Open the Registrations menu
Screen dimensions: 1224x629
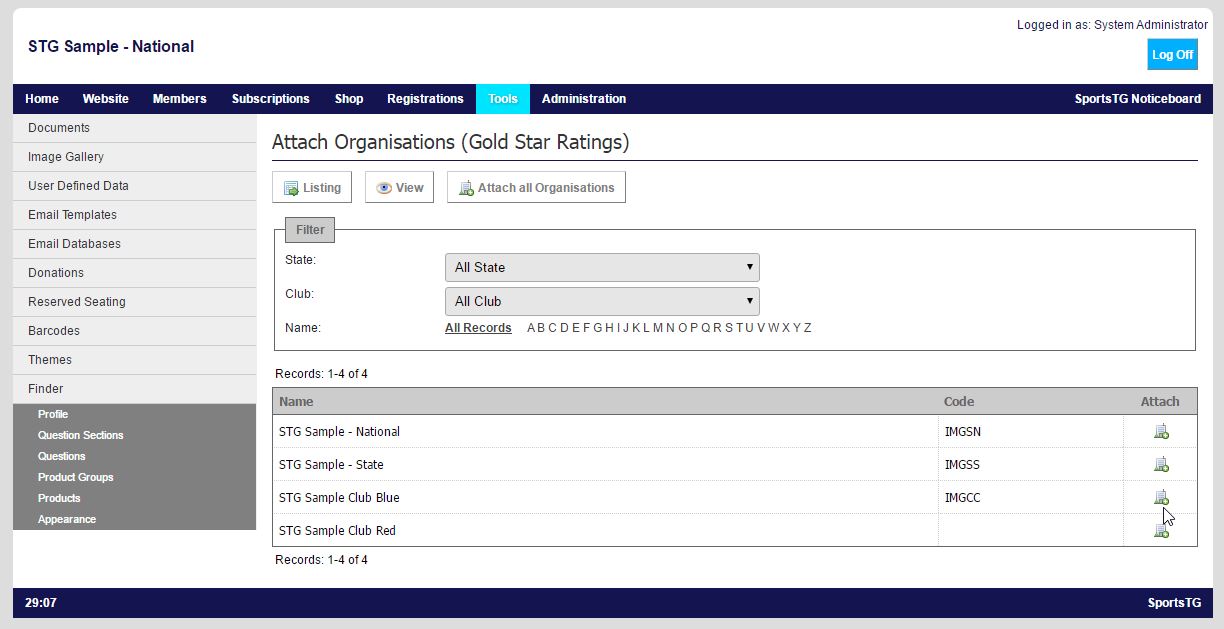425,99
